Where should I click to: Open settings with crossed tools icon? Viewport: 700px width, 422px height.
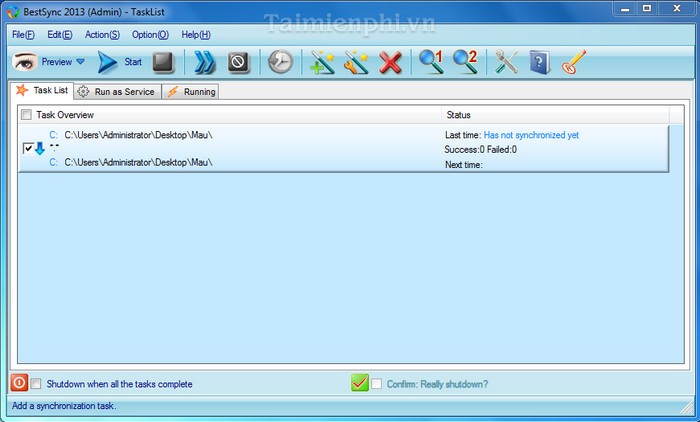point(506,62)
